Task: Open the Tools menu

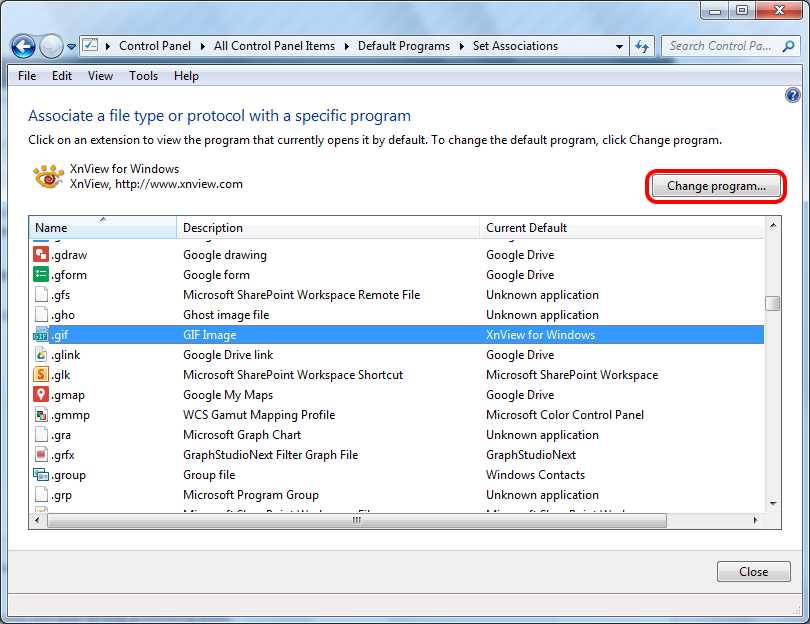Action: tap(143, 76)
